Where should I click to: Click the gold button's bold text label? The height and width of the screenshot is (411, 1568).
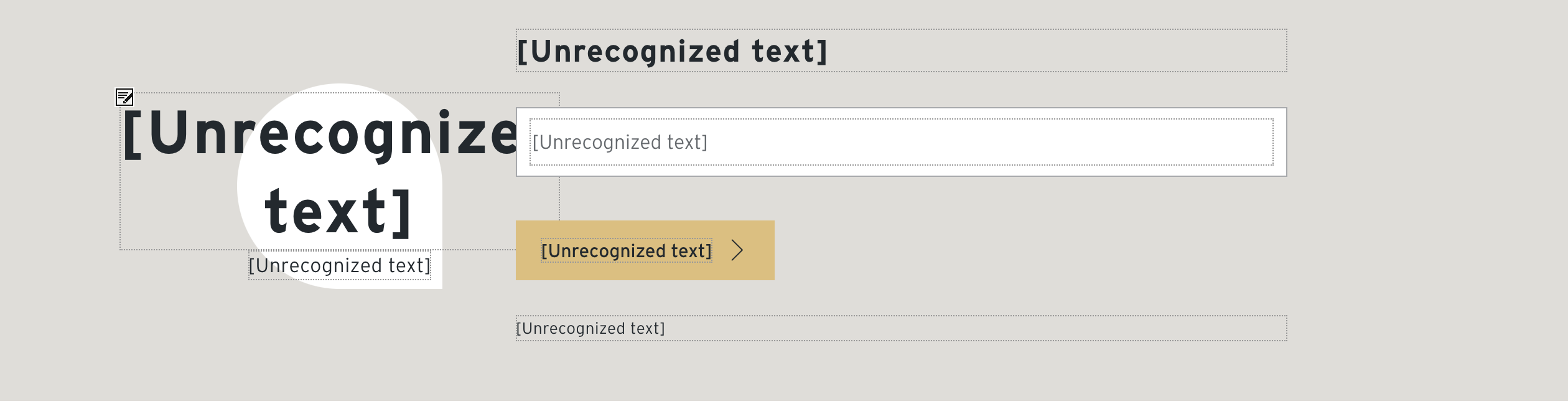tap(626, 251)
